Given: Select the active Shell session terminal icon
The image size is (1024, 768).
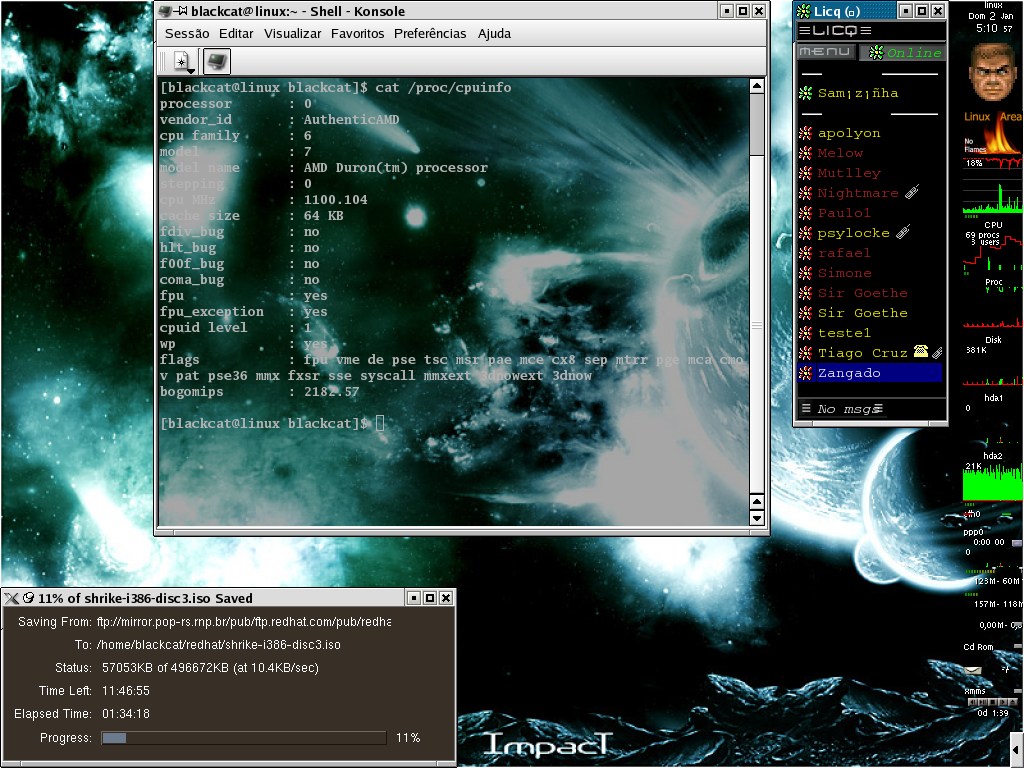Looking at the screenshot, I should point(216,61).
